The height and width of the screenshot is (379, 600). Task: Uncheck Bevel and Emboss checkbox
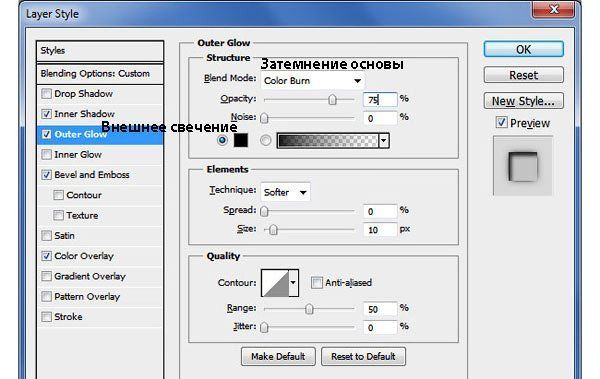coord(46,175)
